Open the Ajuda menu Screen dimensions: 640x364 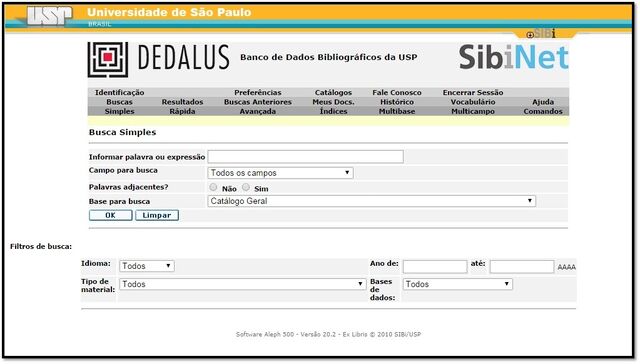(x=543, y=102)
